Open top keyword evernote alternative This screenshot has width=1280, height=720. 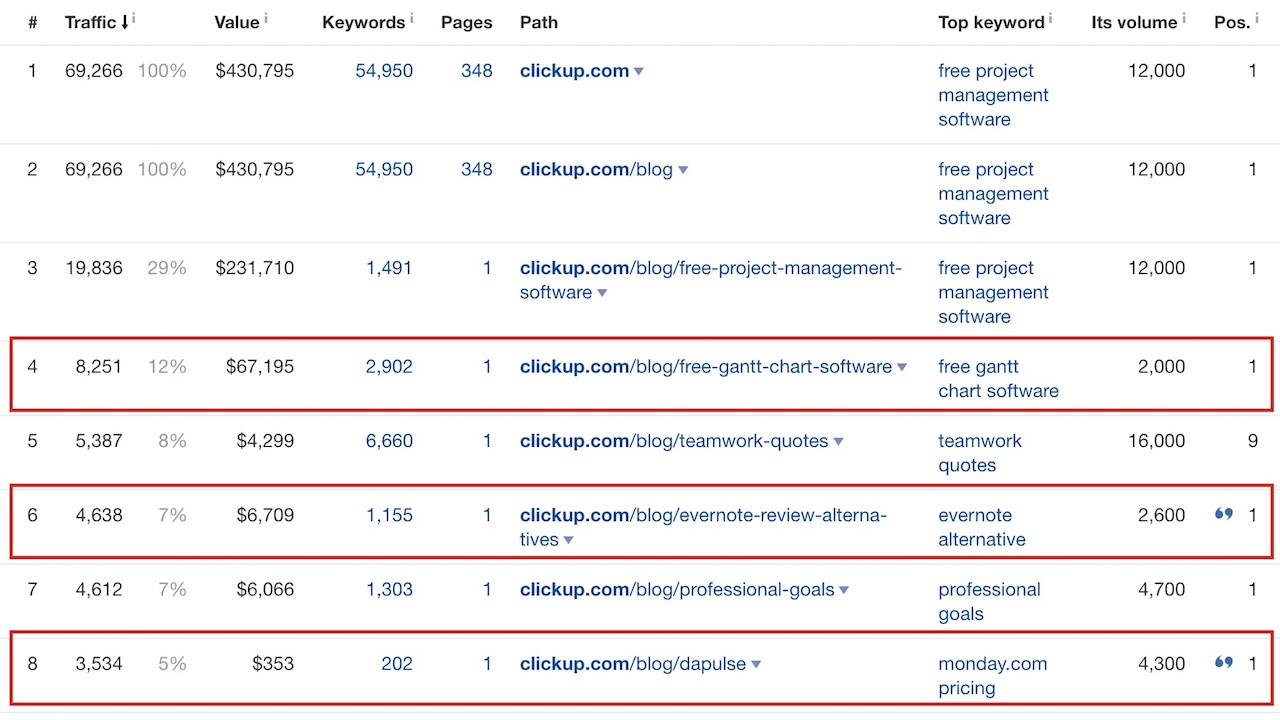pyautogui.click(x=982, y=527)
